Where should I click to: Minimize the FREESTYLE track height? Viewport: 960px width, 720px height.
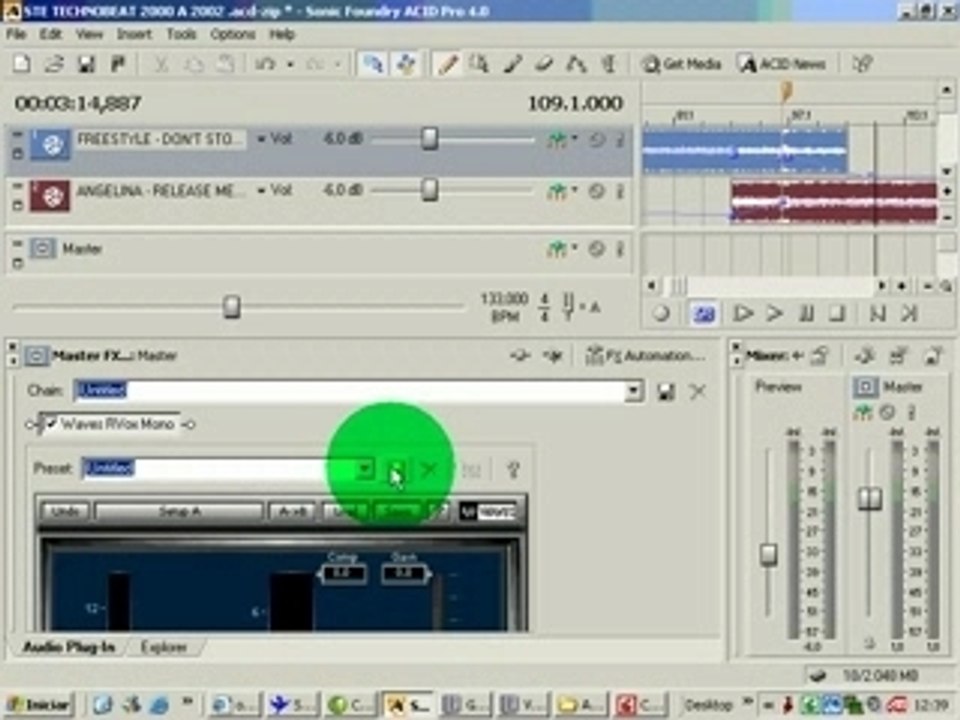(x=17, y=134)
